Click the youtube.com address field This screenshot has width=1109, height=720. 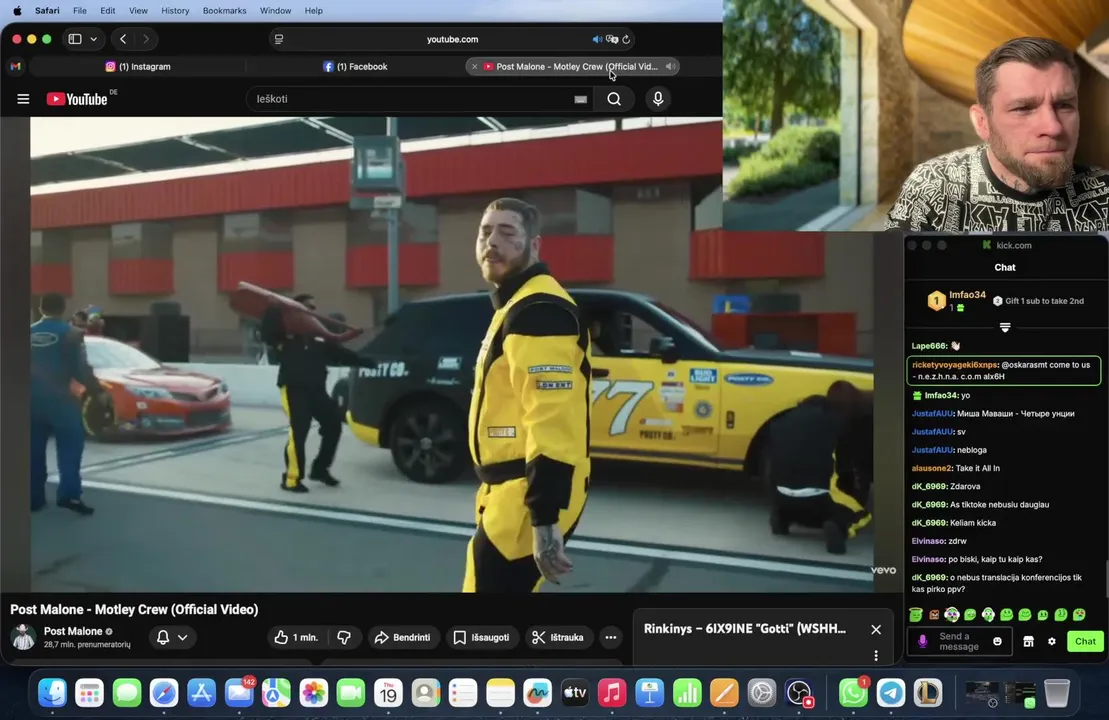[x=453, y=39]
